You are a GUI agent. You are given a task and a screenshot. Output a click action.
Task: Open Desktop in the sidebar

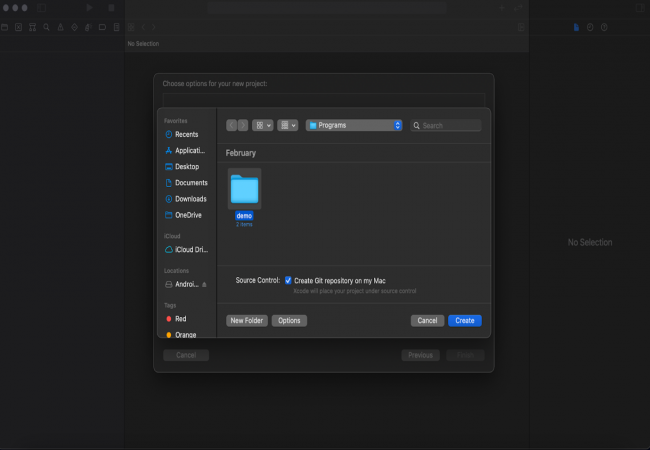[x=187, y=167]
